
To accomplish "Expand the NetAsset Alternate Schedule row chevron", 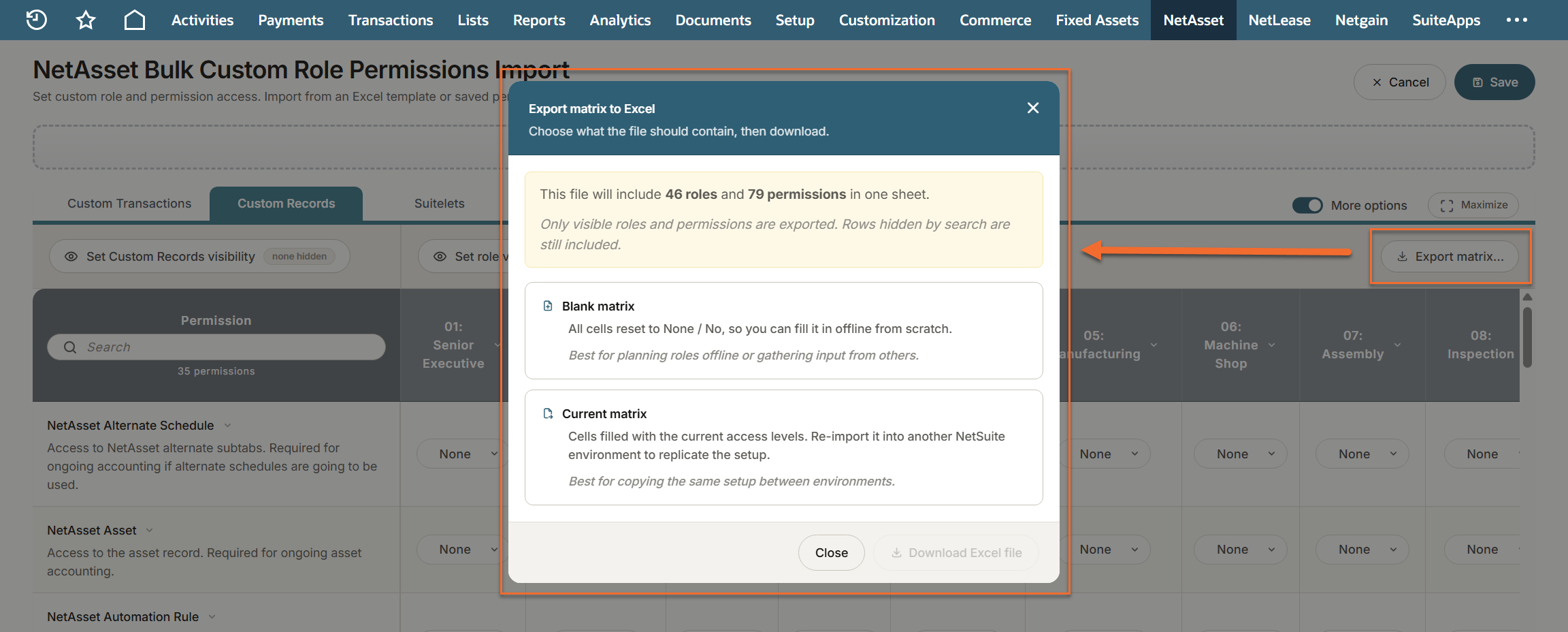I will pyautogui.click(x=228, y=426).
